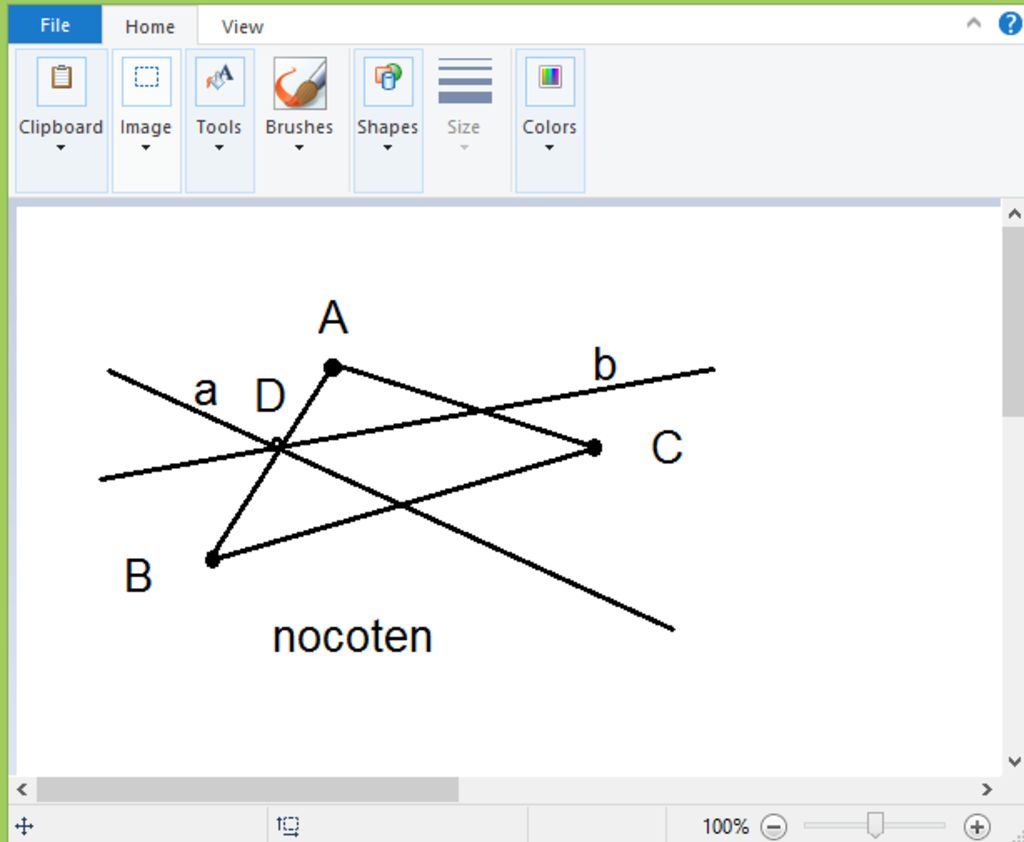Expand the Clipboard dropdown arrow

point(61,148)
